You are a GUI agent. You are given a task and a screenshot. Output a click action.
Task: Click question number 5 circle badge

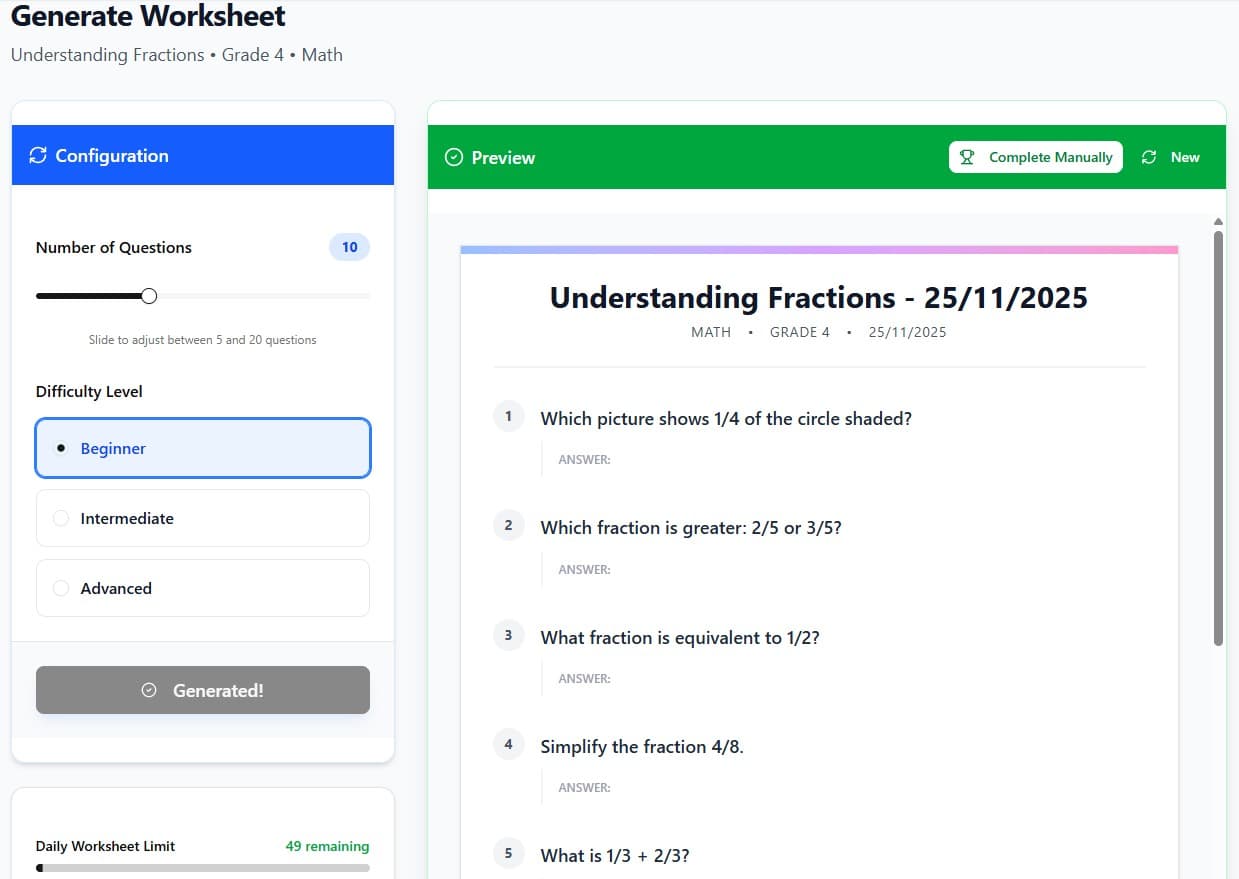508,853
